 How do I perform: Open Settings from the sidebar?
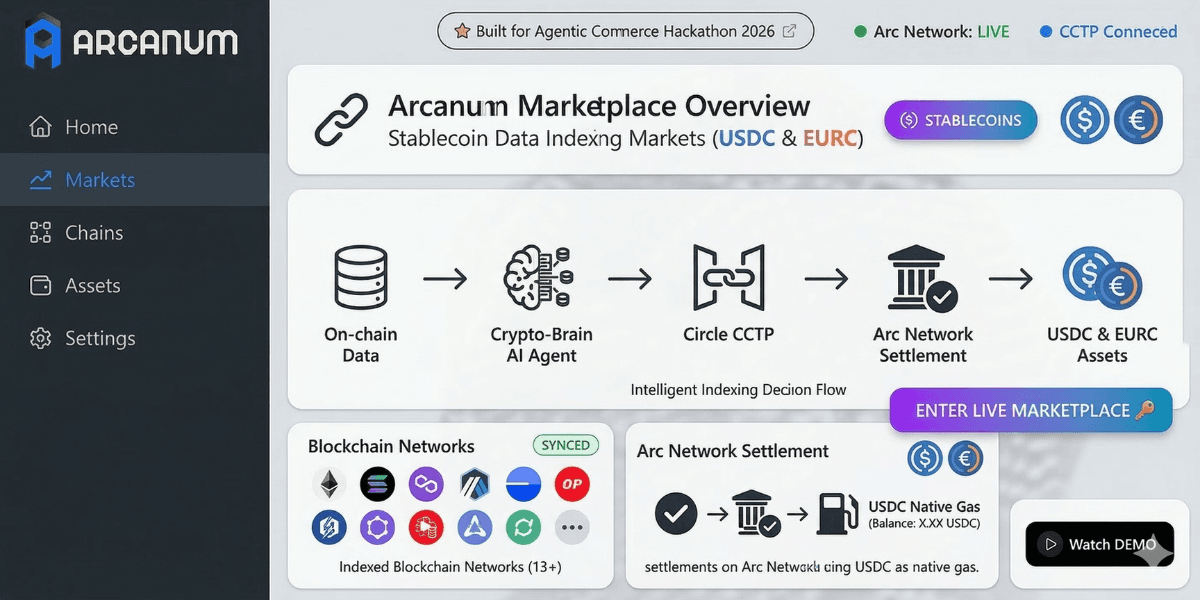pos(99,339)
